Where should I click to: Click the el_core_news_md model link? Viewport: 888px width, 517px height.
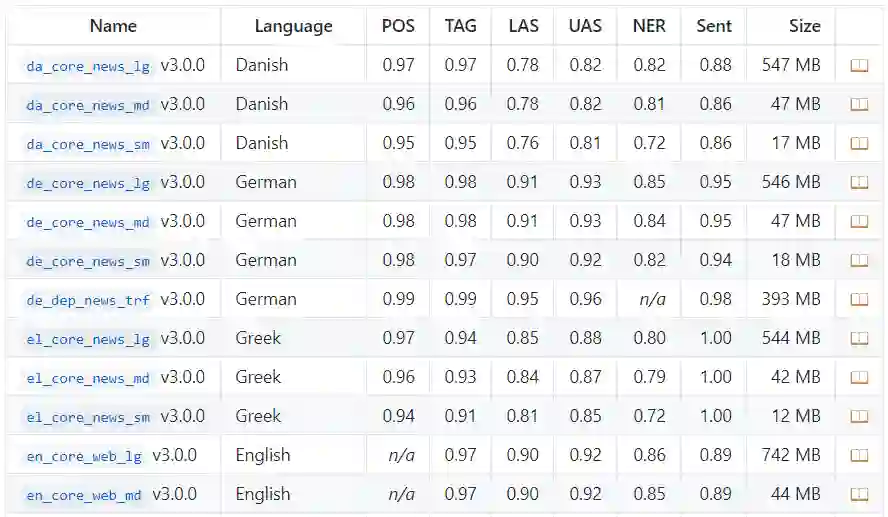tap(88, 378)
